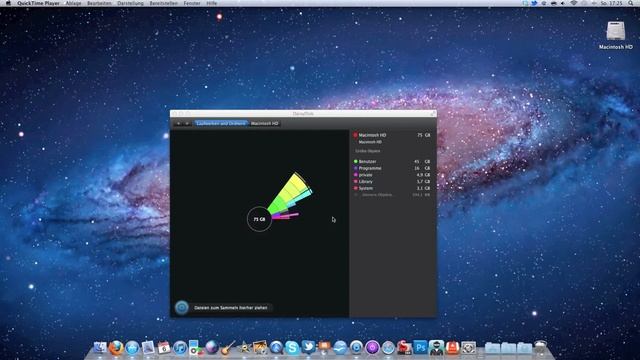Open the App Store Dock icon
The height and width of the screenshot is (360, 640).
[x=132, y=348]
